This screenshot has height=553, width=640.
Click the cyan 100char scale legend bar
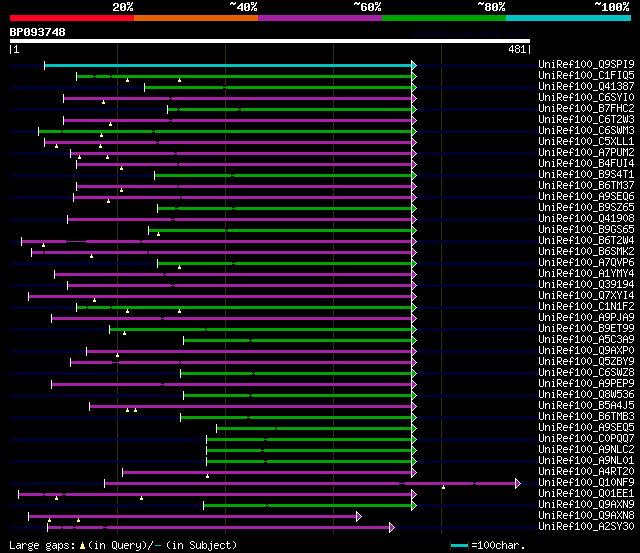pyautogui.click(x=459, y=545)
